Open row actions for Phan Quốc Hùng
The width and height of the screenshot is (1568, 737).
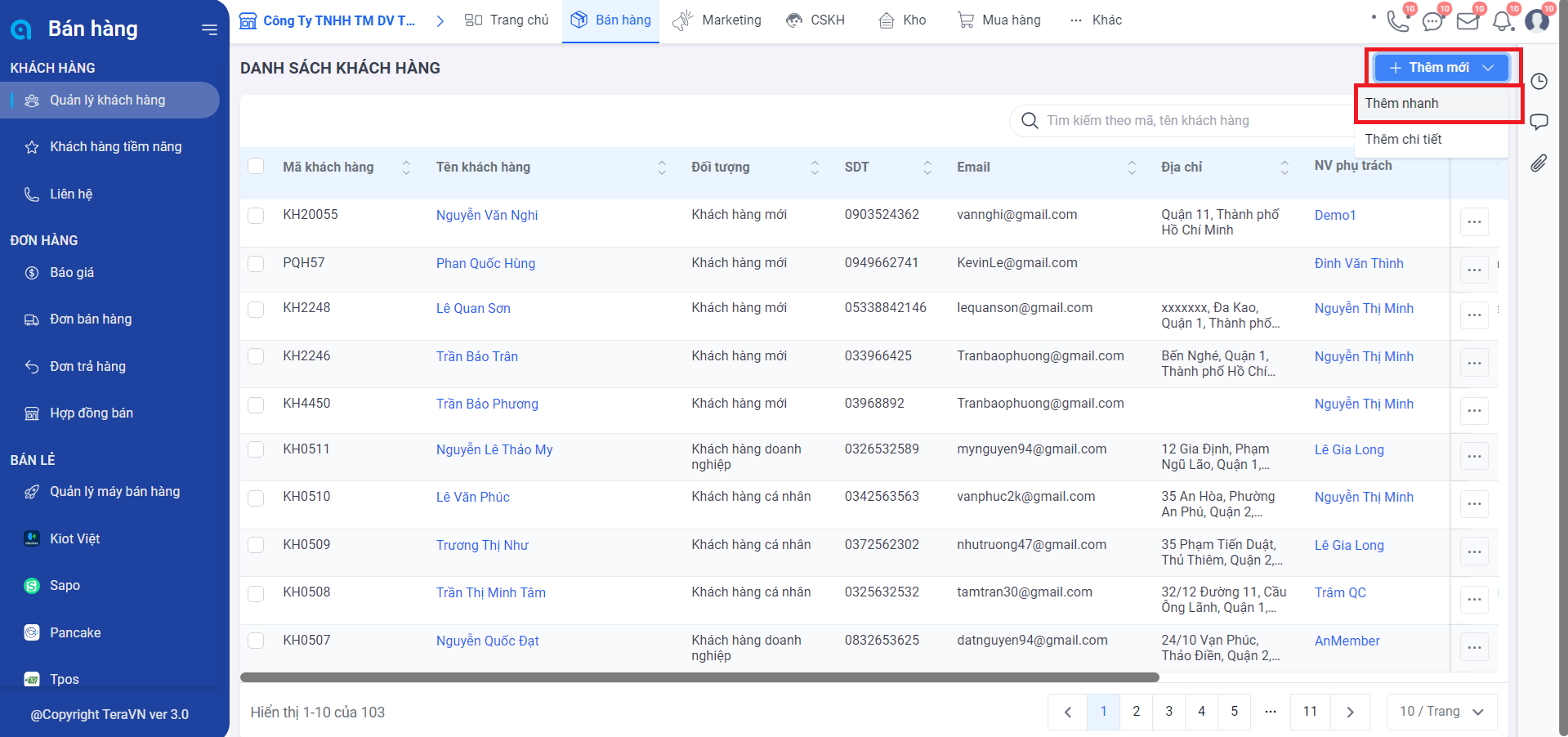1474,270
